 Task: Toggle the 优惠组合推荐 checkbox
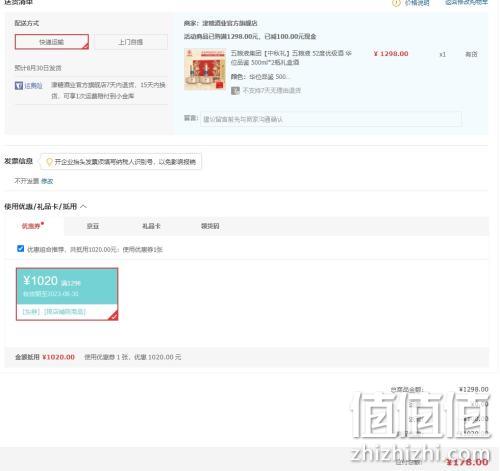pos(20,248)
